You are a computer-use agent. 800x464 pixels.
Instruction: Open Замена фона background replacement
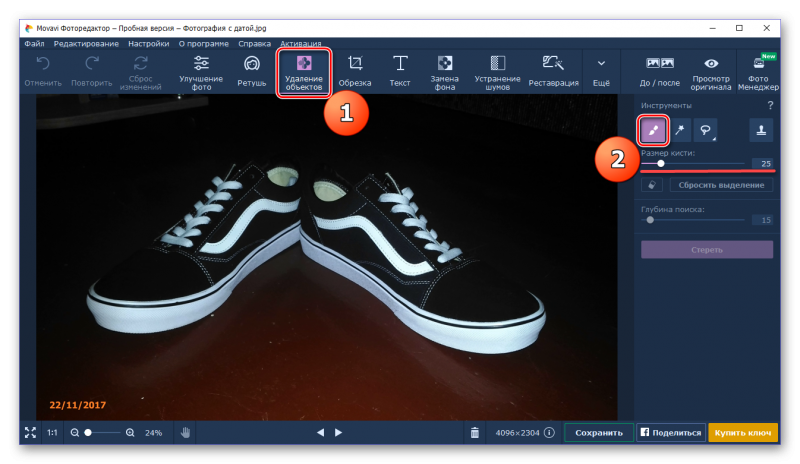447,71
